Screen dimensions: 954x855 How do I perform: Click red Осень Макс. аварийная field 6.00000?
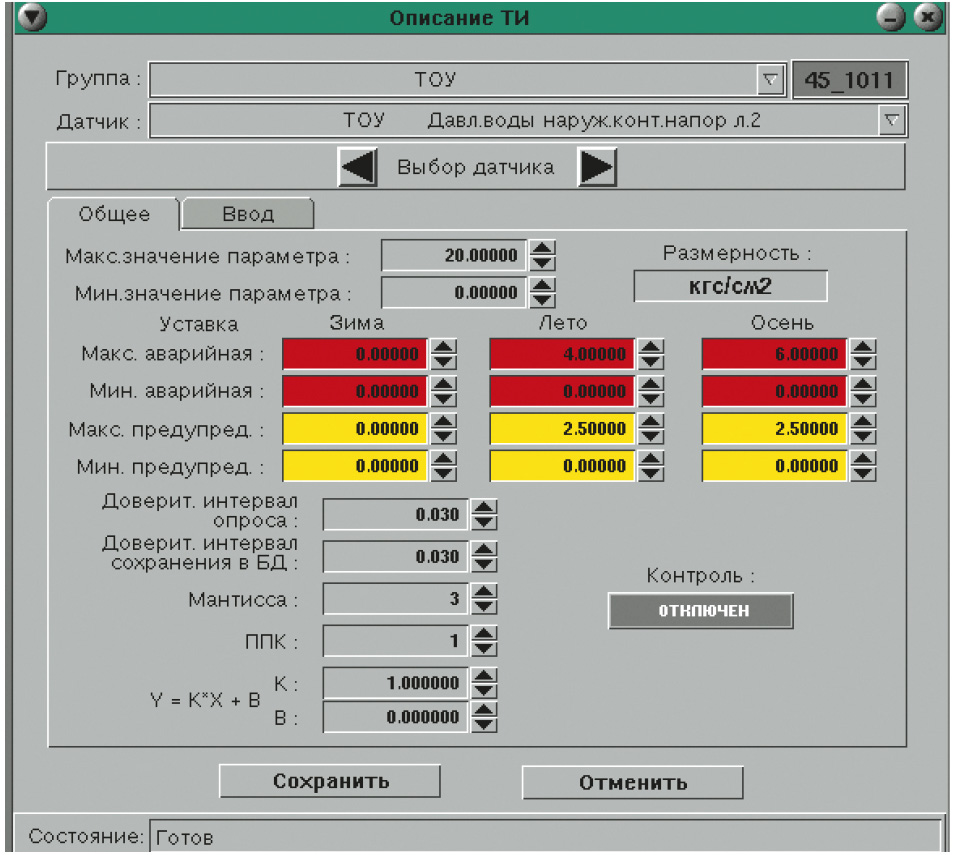coord(774,354)
